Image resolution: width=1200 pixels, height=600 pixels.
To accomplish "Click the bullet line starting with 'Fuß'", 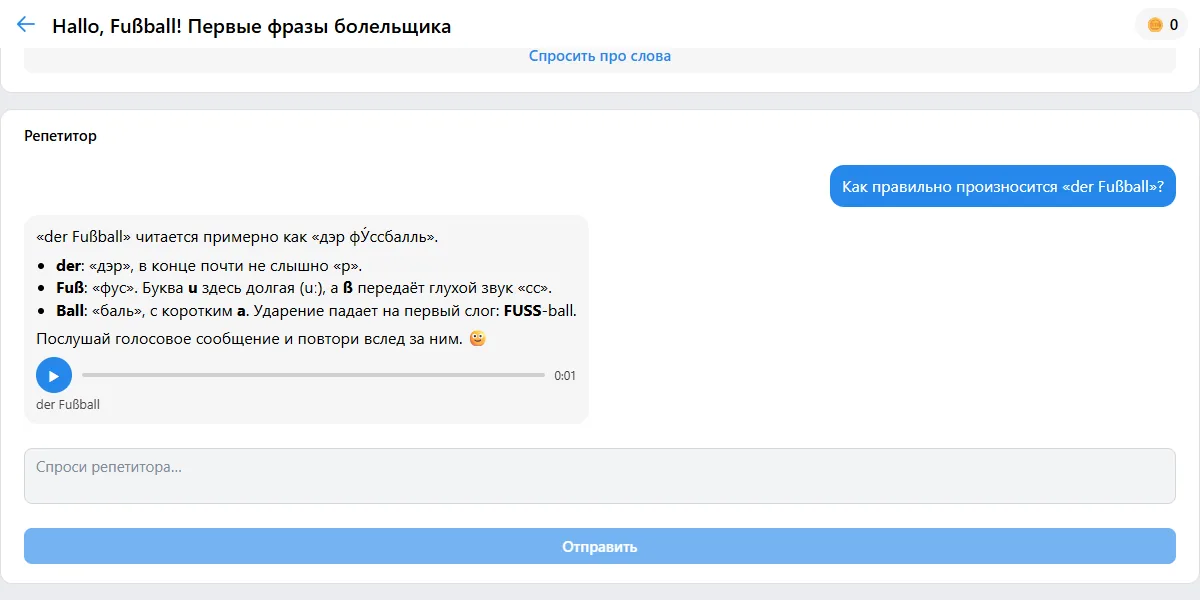I will point(304,288).
